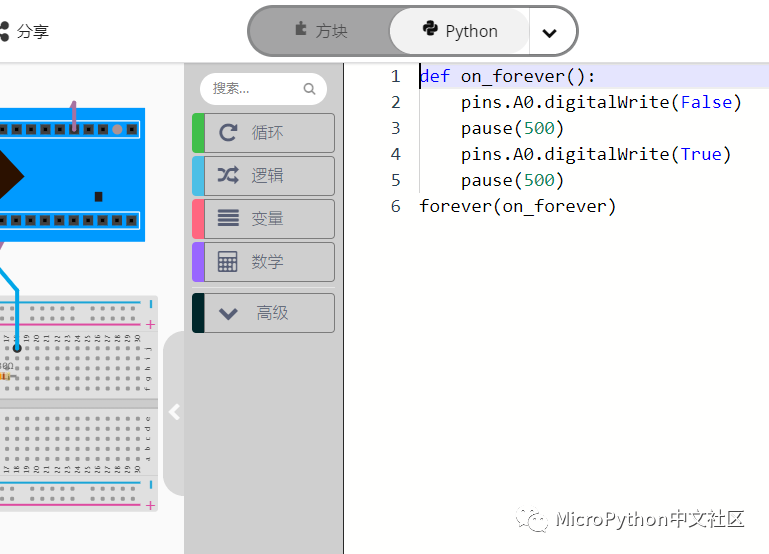Click 'pins.A0.digitalWrite(True)' on line 4
The width and height of the screenshot is (769, 554).
click(596, 154)
